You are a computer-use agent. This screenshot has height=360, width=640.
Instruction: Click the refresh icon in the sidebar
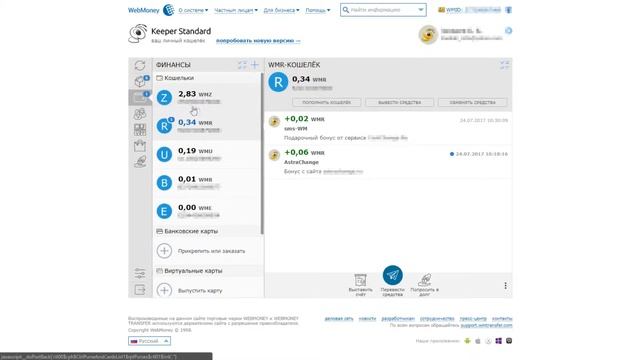[140, 65]
